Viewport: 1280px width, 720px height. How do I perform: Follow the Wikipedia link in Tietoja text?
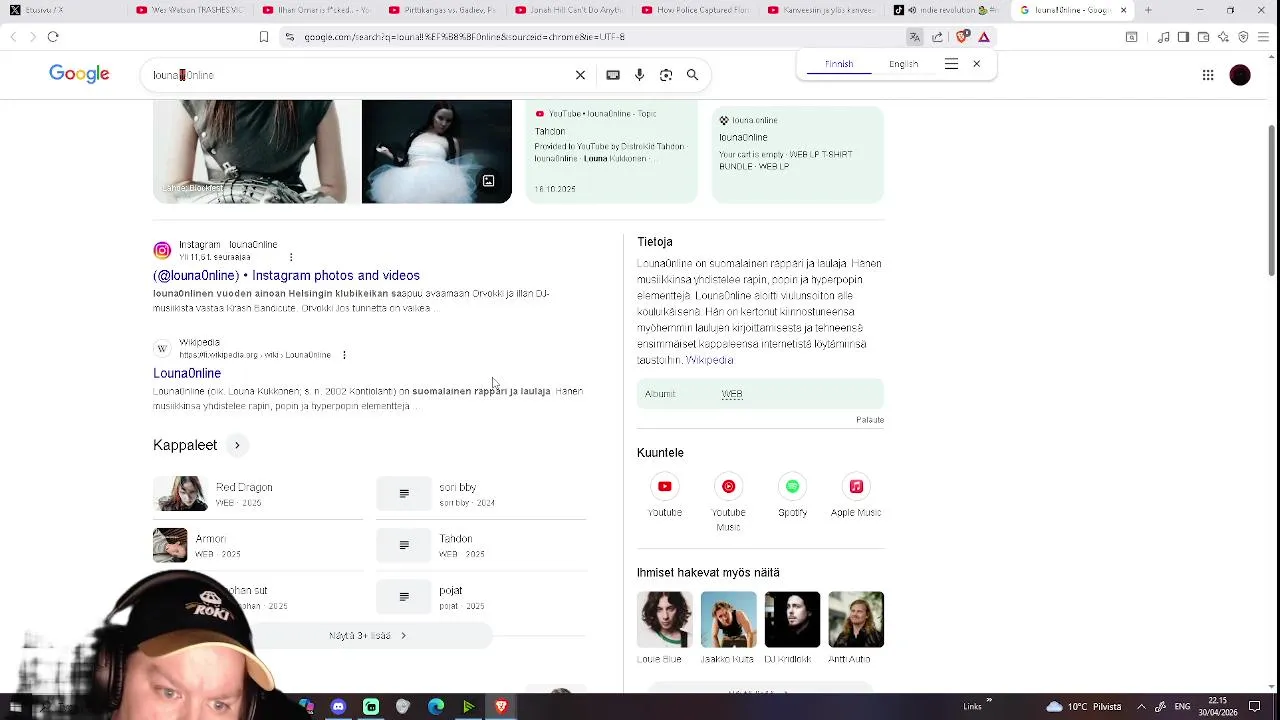coord(709,360)
